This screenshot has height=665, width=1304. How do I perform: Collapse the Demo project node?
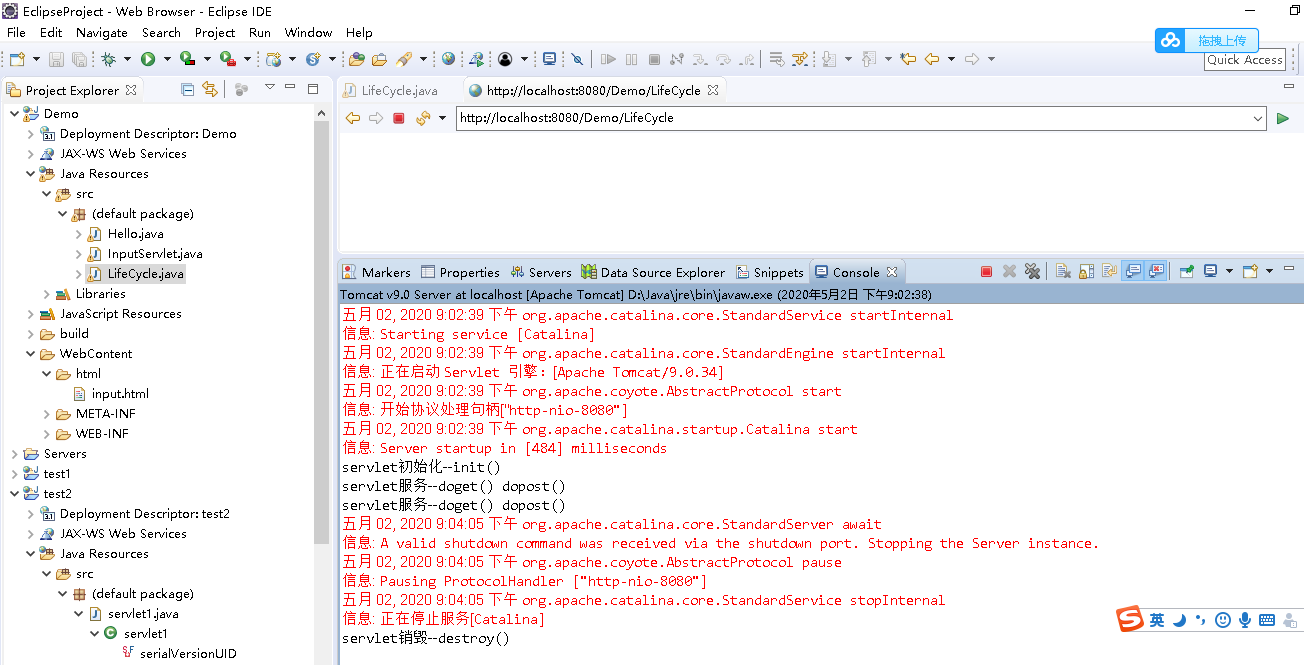point(14,113)
